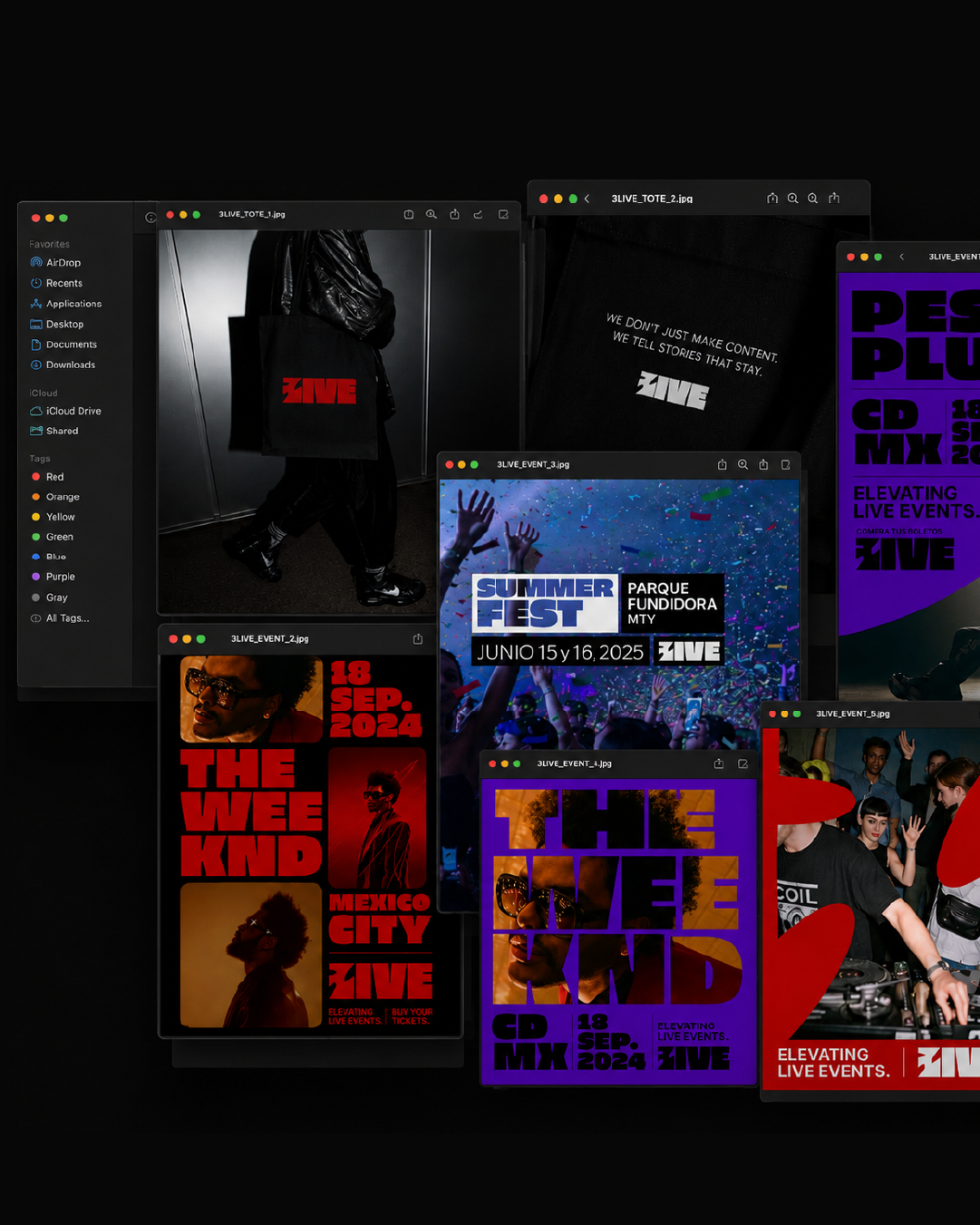Maximize the 3LIVE_EVENT_4 window
The width and height of the screenshot is (980, 1225).
click(x=517, y=763)
